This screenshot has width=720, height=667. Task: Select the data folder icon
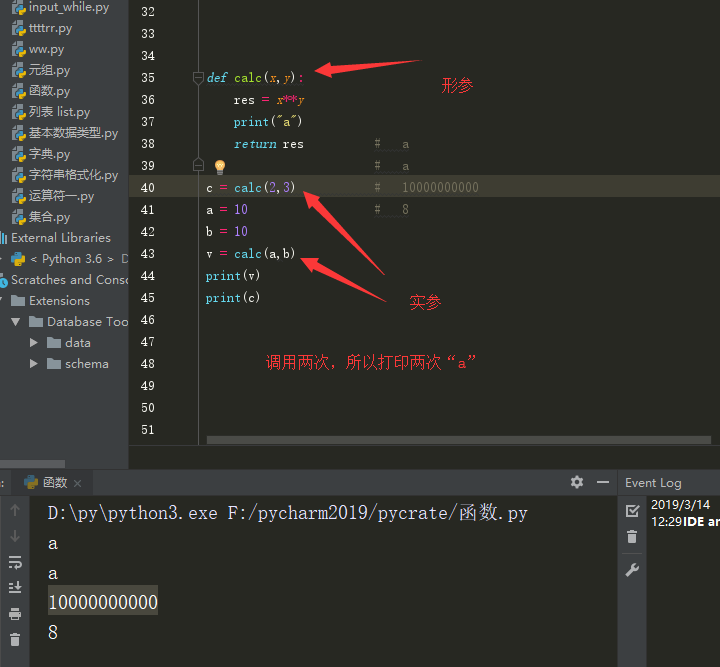[54, 343]
